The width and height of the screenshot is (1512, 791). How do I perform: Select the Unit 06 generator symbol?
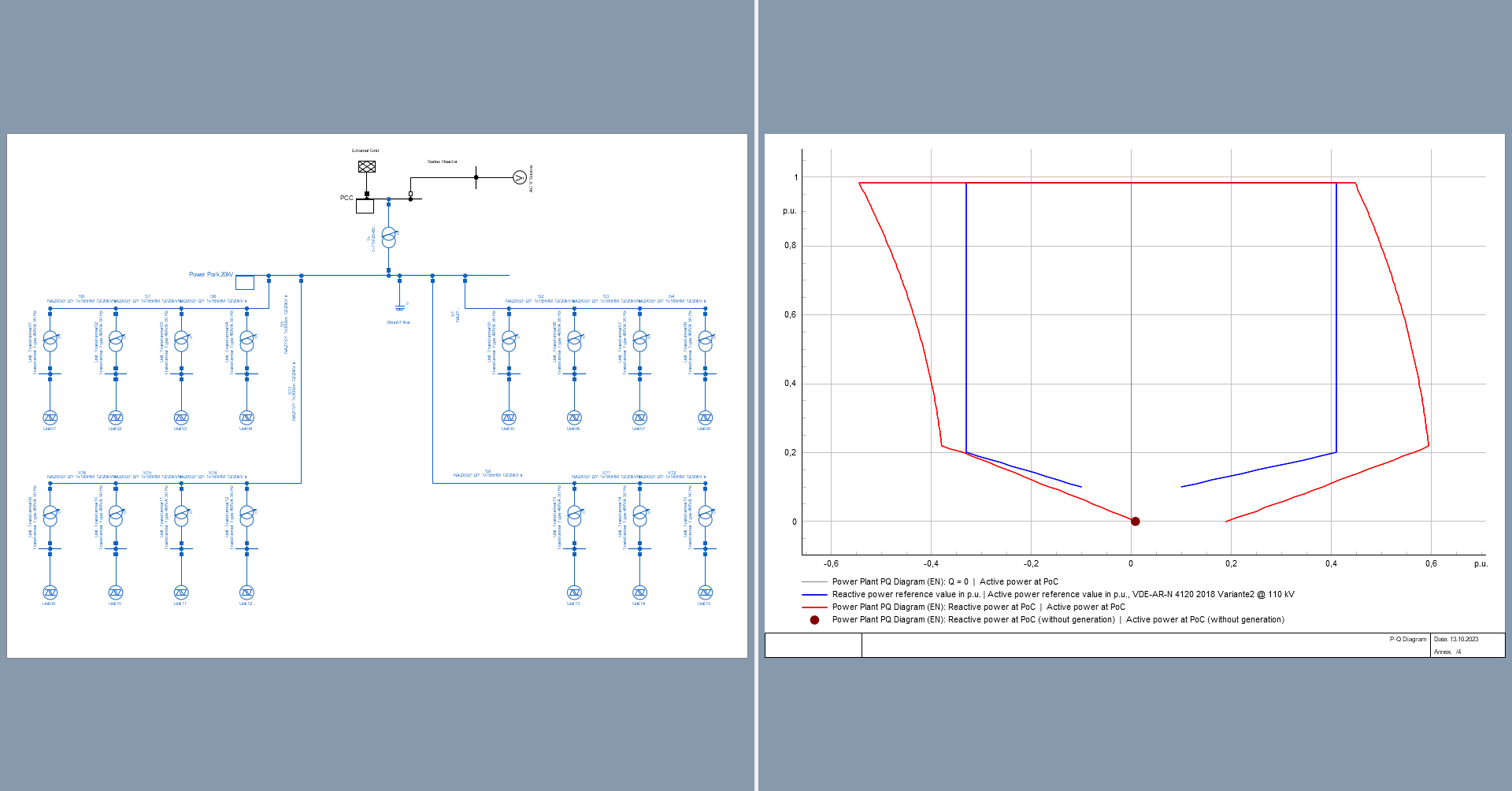point(574,418)
